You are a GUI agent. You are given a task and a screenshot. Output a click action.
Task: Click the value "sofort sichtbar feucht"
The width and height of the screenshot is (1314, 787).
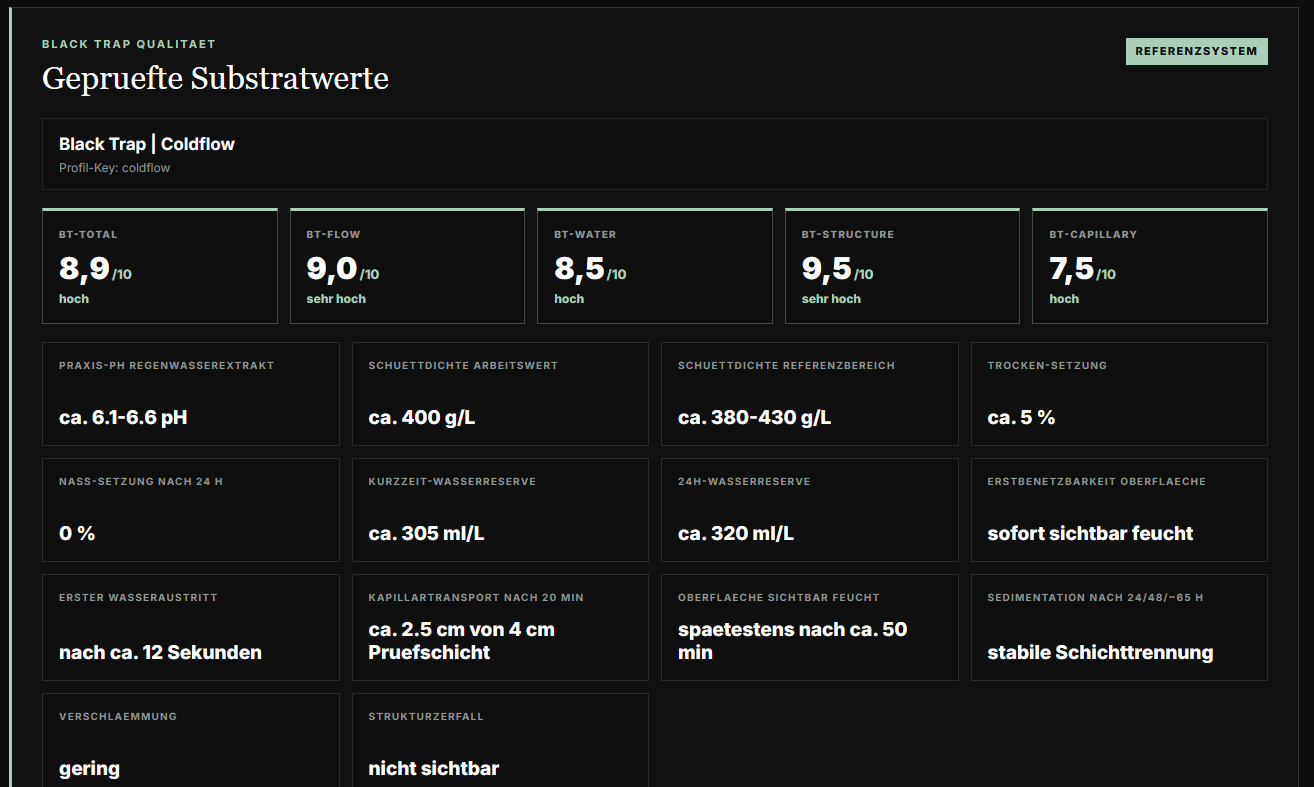pos(1090,533)
